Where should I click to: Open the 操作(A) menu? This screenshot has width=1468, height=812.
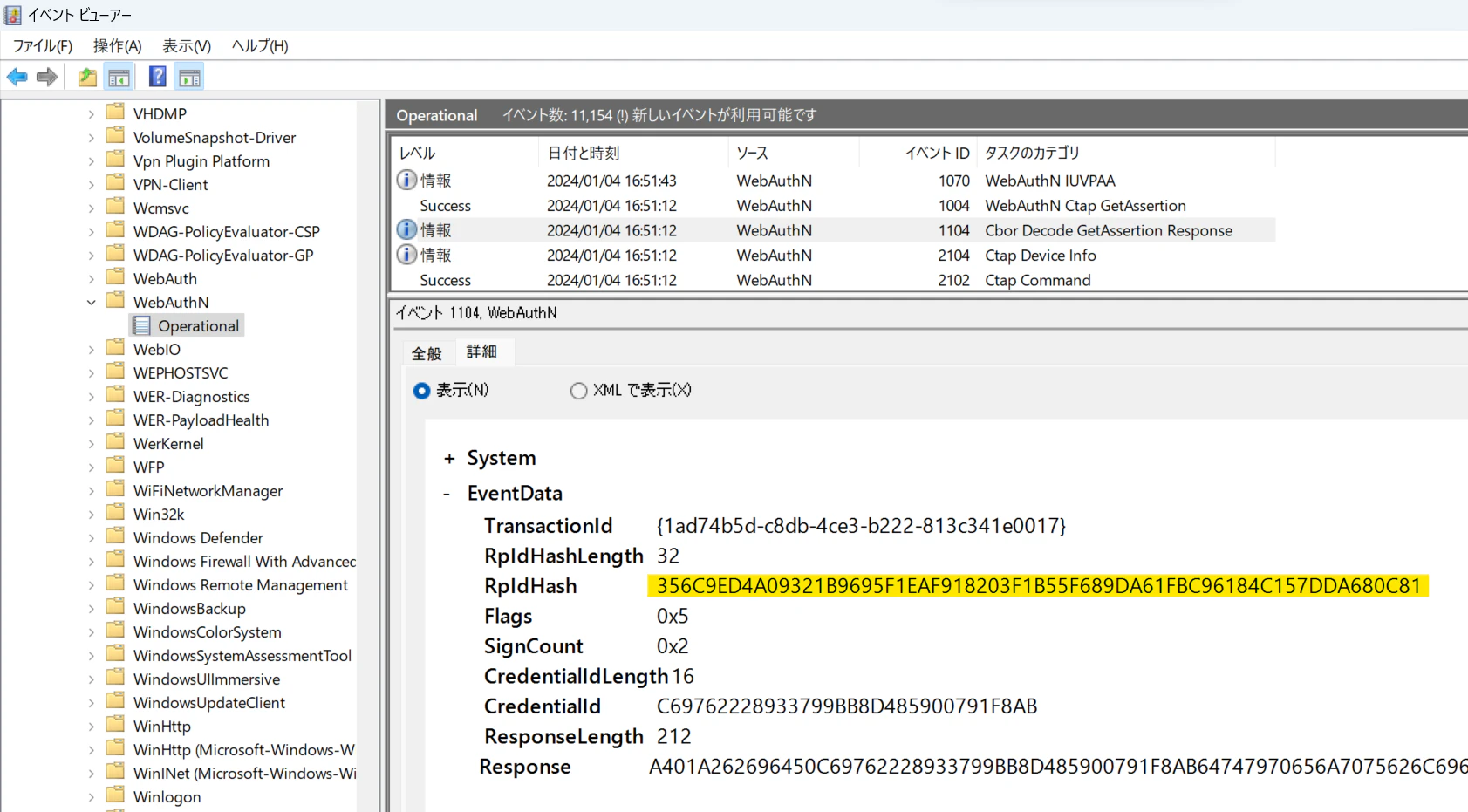[118, 46]
